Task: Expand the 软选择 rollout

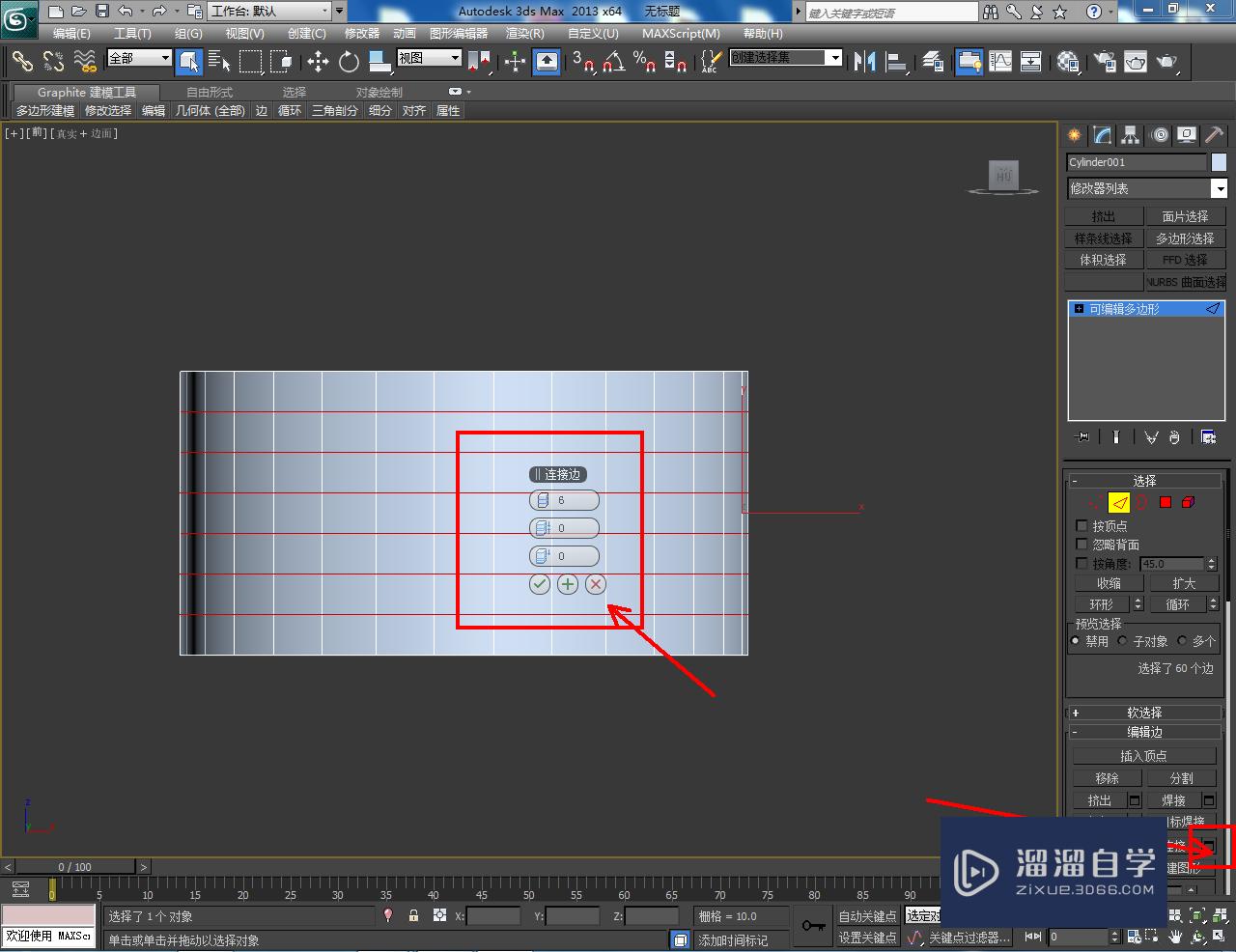Action: tap(1144, 712)
